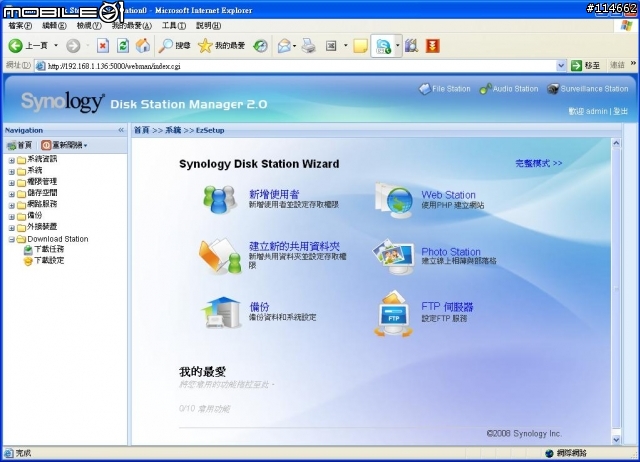This screenshot has height=462, width=640.
Task: Open browser History icon
Action: (260, 46)
